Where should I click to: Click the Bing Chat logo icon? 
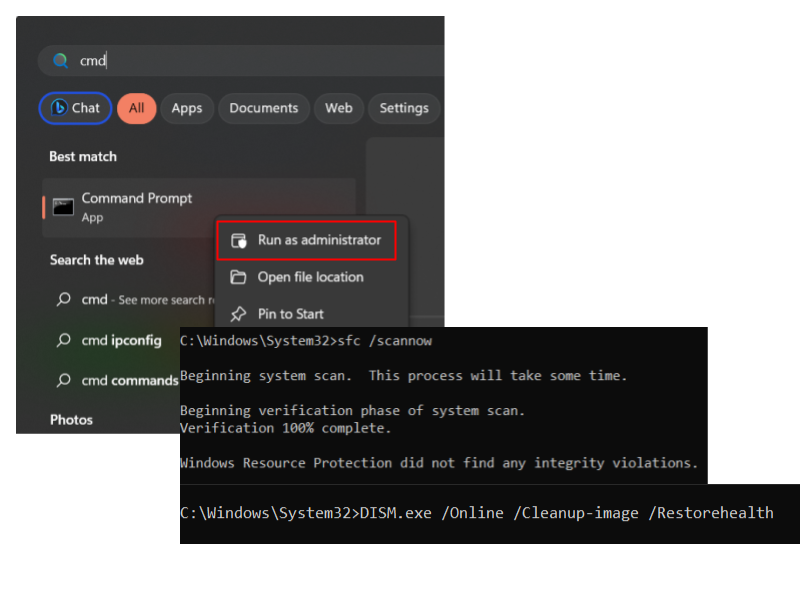(59, 108)
